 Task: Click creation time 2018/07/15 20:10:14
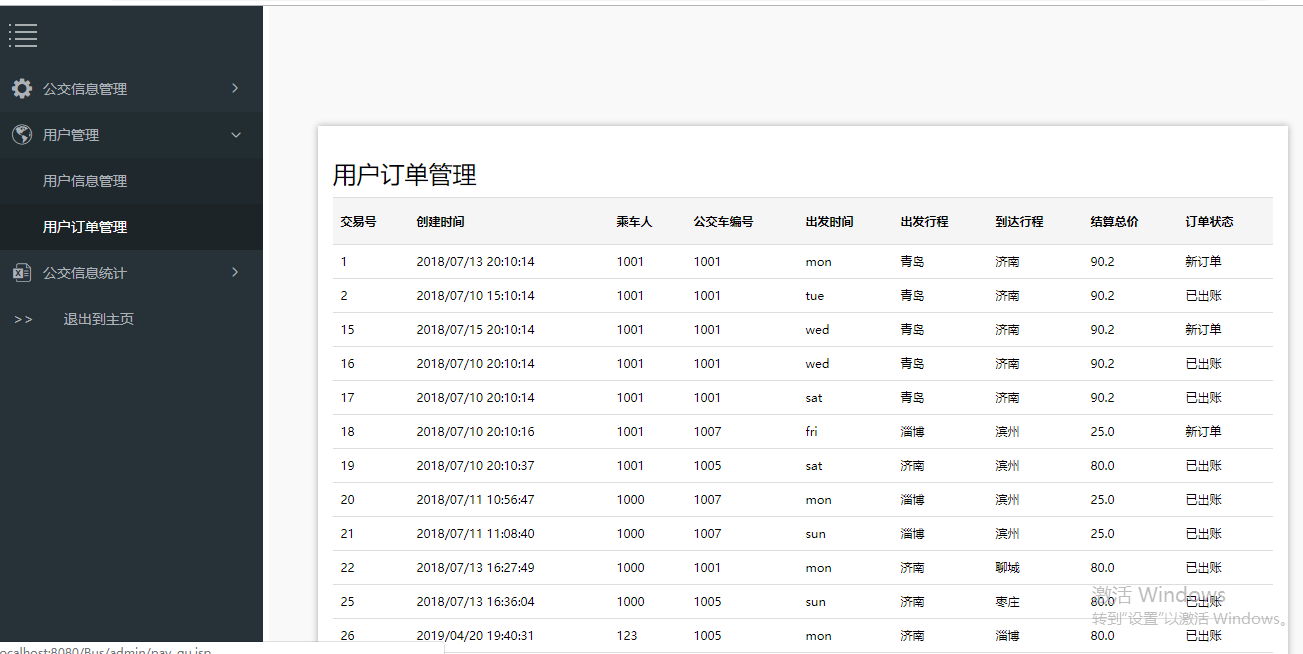tap(475, 330)
